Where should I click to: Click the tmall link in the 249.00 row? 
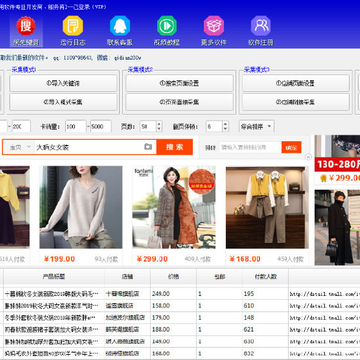pyautogui.click(x=325, y=294)
